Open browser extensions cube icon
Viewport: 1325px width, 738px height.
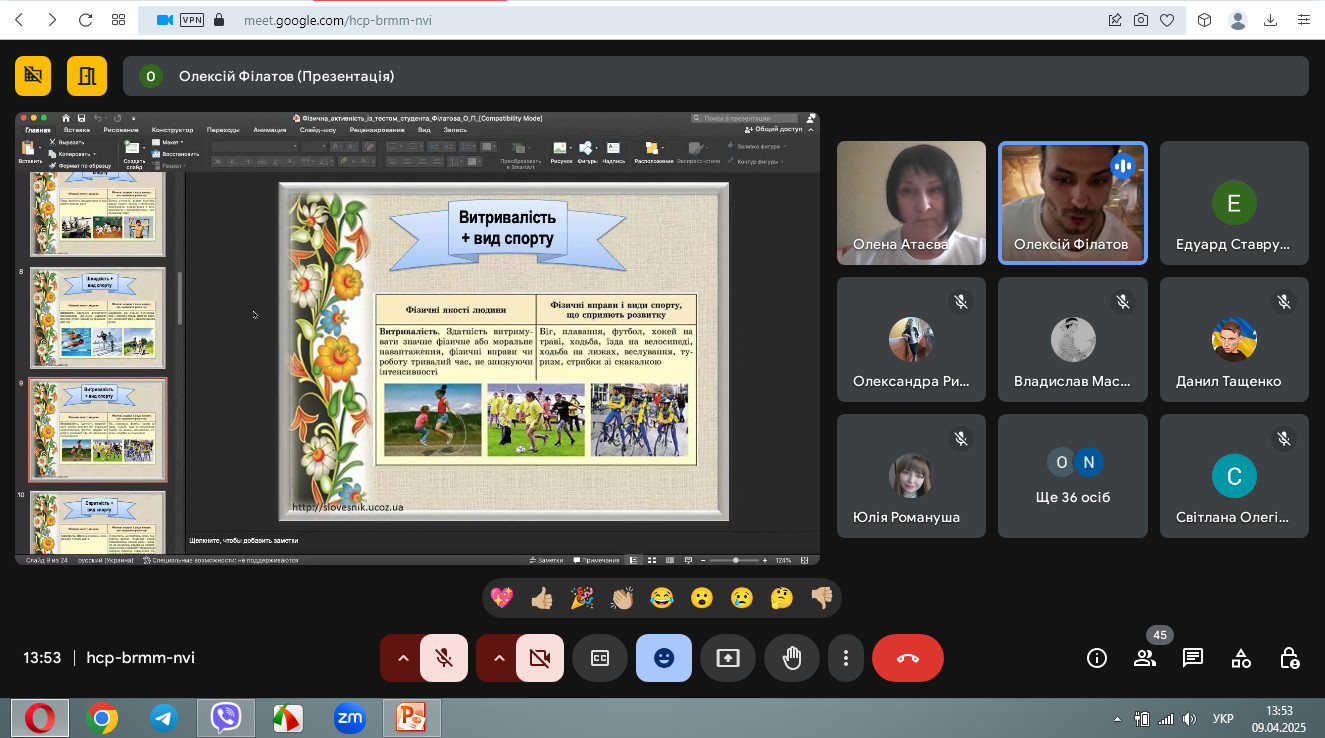tap(1205, 19)
